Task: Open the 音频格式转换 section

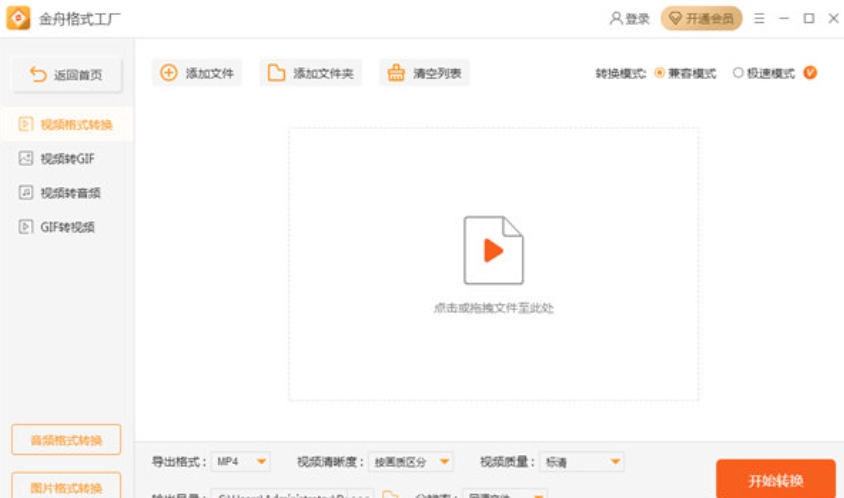Action: click(x=66, y=440)
